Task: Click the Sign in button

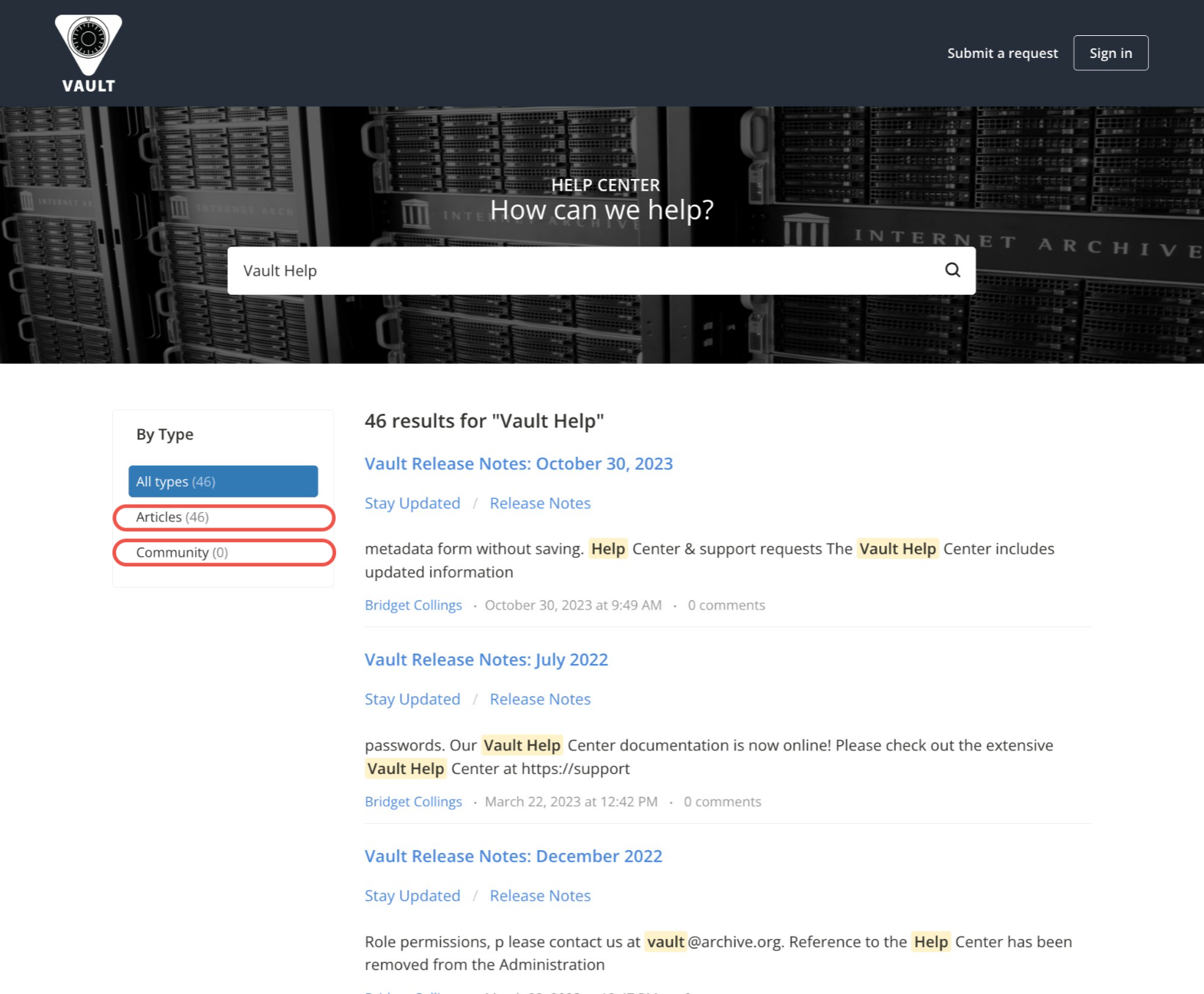Action: 1111,53
